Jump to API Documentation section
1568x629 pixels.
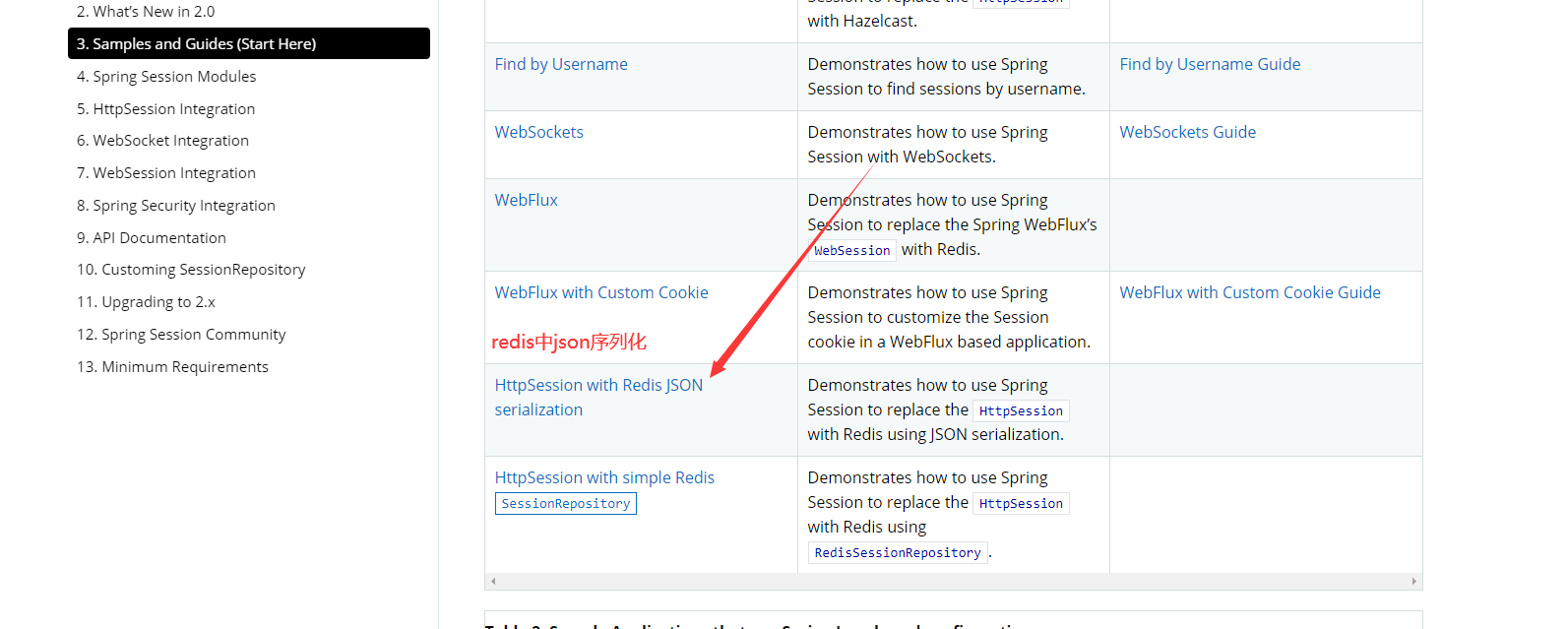(152, 237)
